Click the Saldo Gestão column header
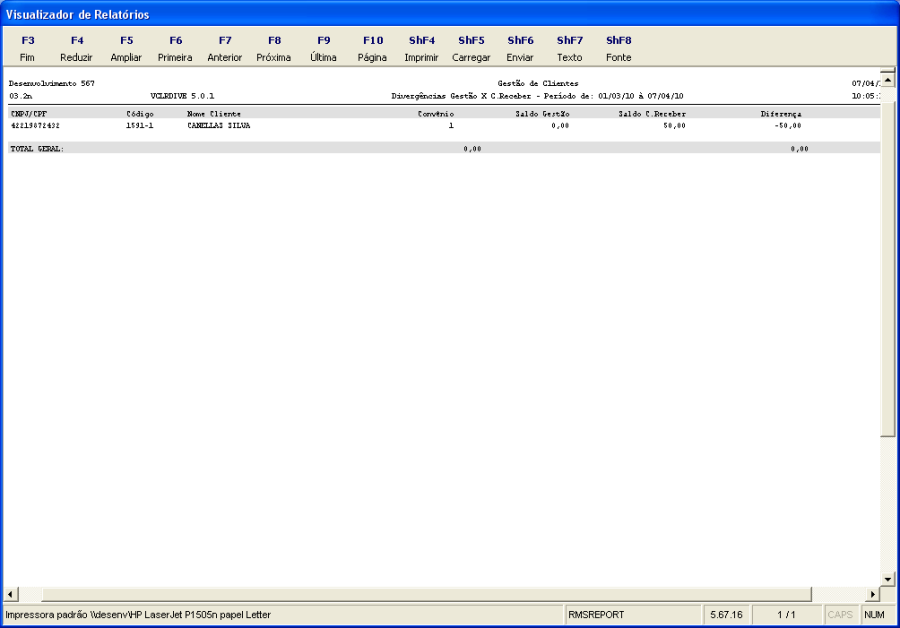This screenshot has width=900, height=628. (542, 114)
